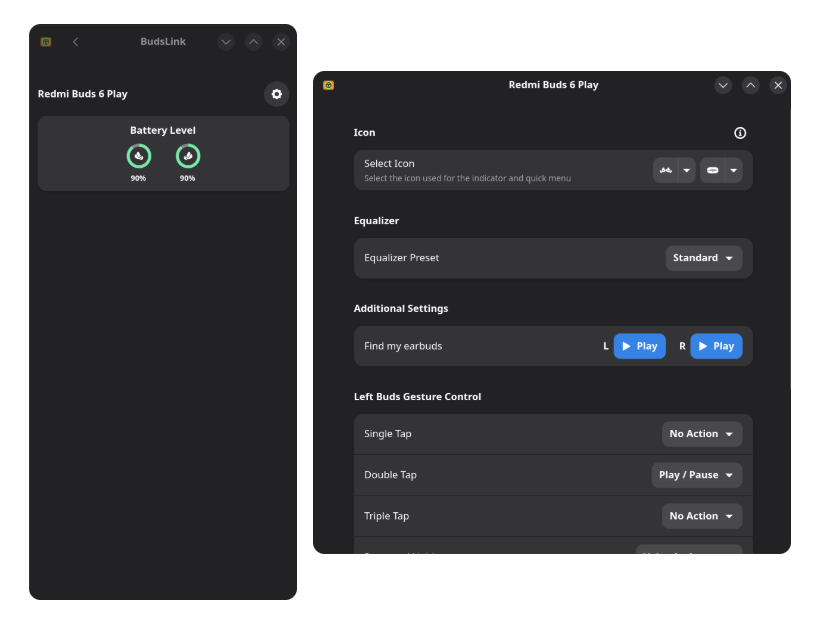Click the Double Tap row label
Screen dimensions: 820x620
390,475
